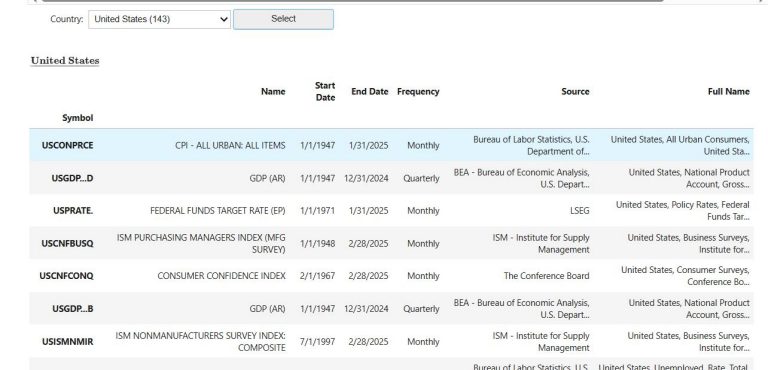This screenshot has width=768, height=370.
Task: Open the USGDP...D symbol entry
Action: 72,178
